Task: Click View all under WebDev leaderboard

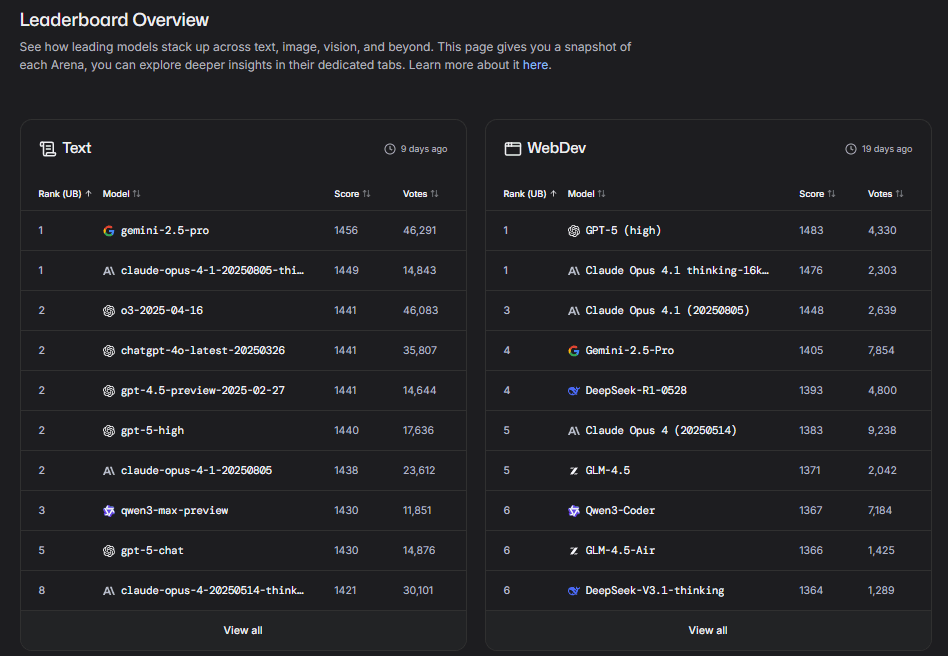Action: click(x=708, y=630)
